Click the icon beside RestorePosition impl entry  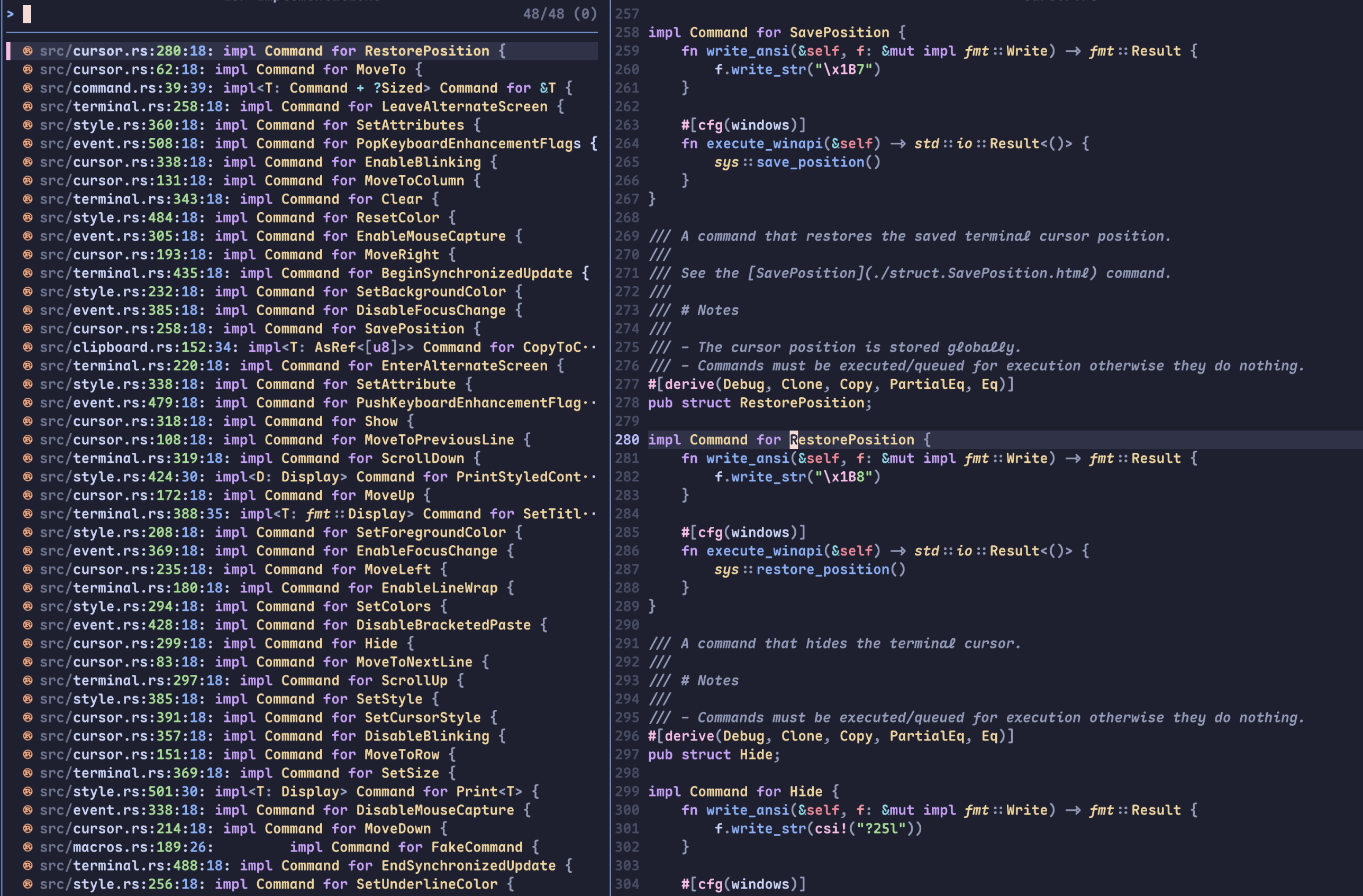pos(27,51)
